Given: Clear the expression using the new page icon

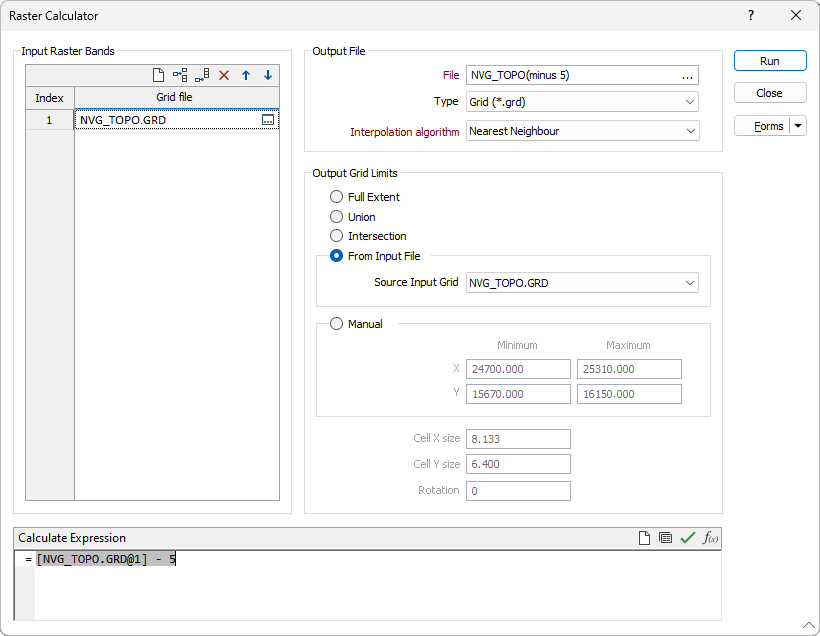Looking at the screenshot, I should pyautogui.click(x=645, y=538).
